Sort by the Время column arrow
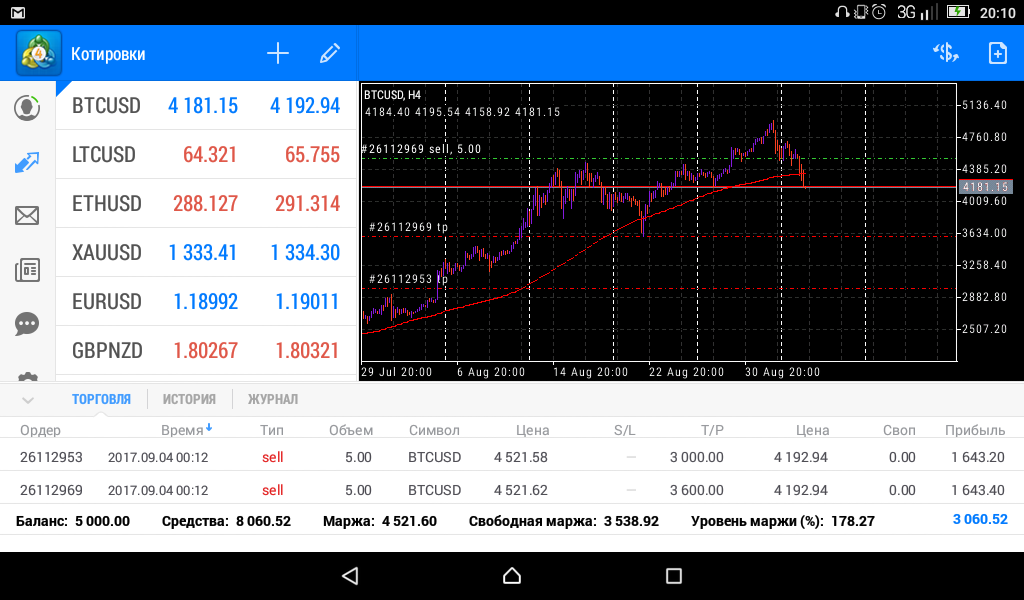 coord(209,428)
